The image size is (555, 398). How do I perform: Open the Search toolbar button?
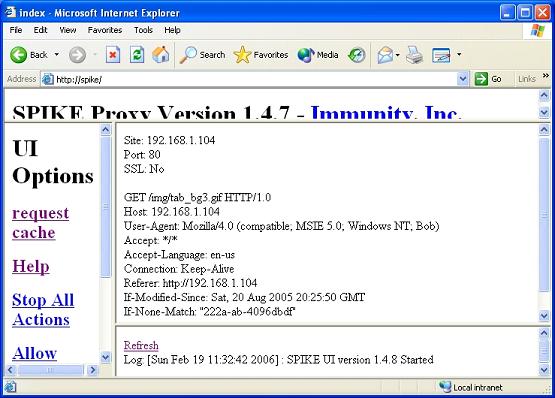[x=202, y=55]
